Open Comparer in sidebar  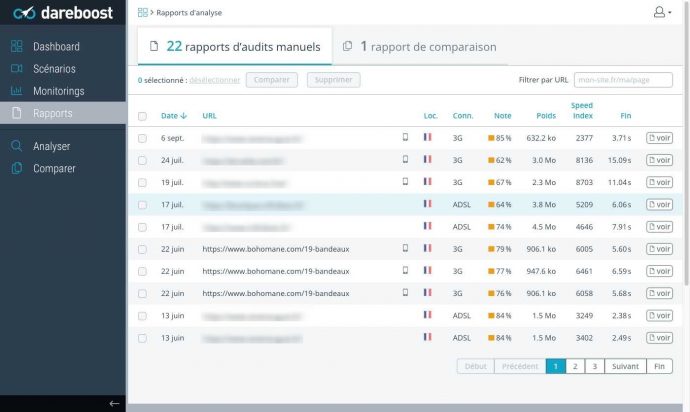point(54,169)
